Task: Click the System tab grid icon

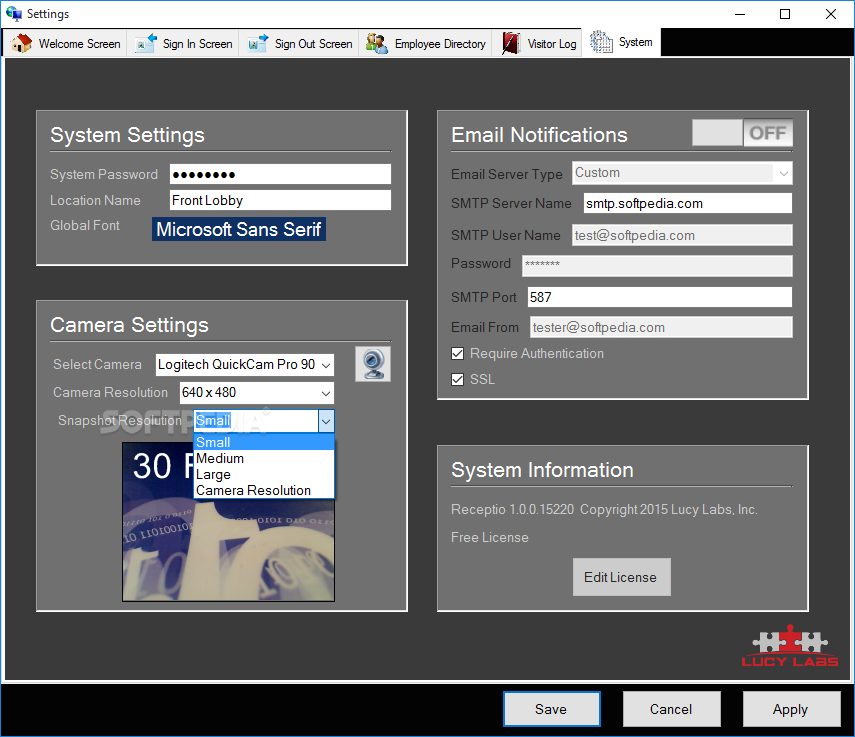Action: pos(601,42)
